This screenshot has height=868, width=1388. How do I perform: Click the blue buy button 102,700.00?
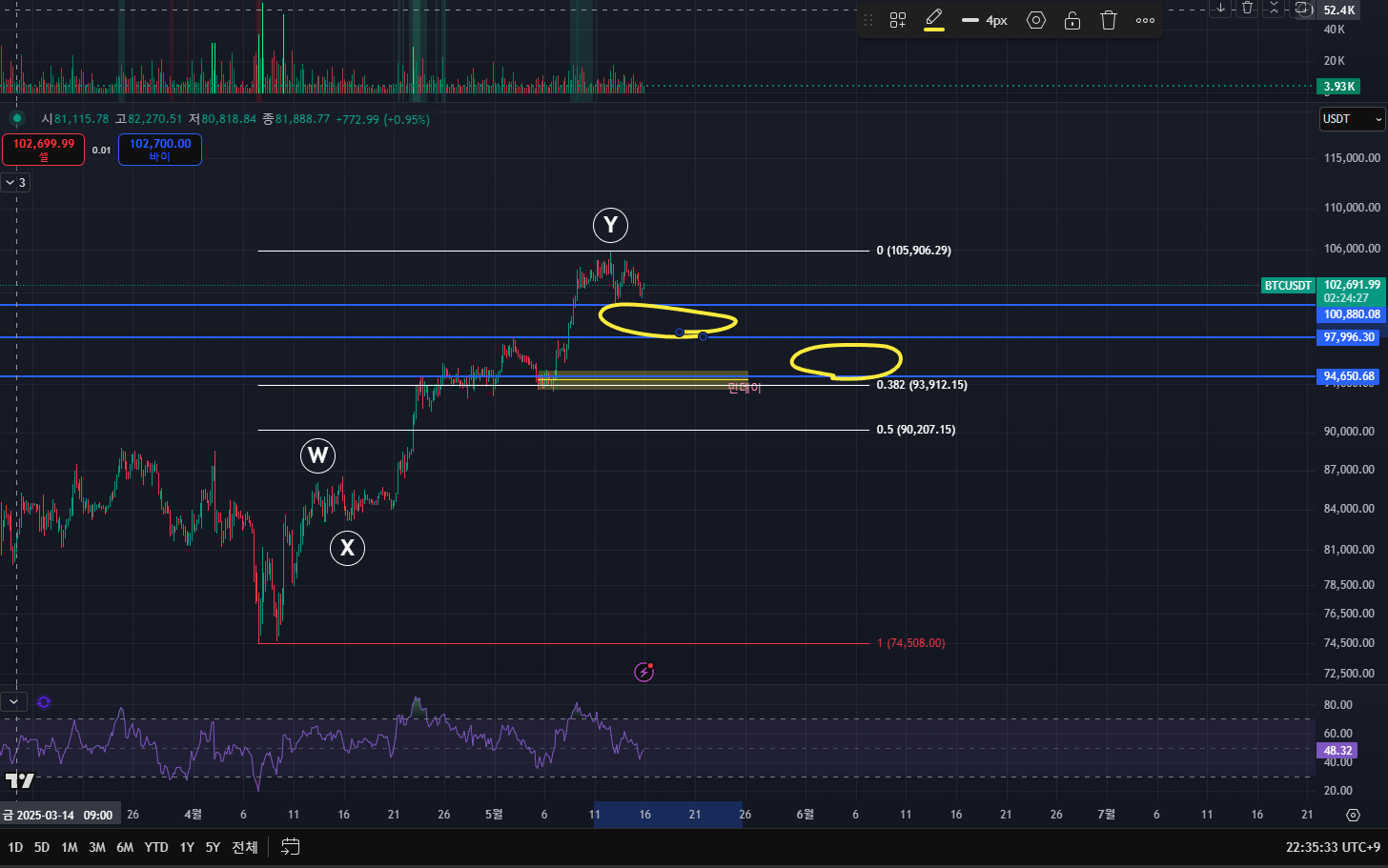tap(160, 150)
